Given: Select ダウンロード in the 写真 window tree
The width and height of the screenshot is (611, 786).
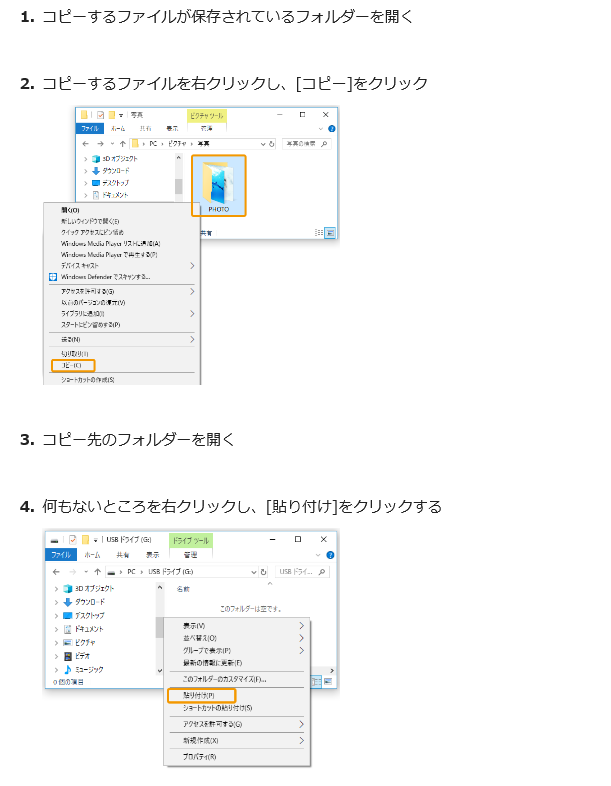Looking at the screenshot, I should tap(115, 171).
